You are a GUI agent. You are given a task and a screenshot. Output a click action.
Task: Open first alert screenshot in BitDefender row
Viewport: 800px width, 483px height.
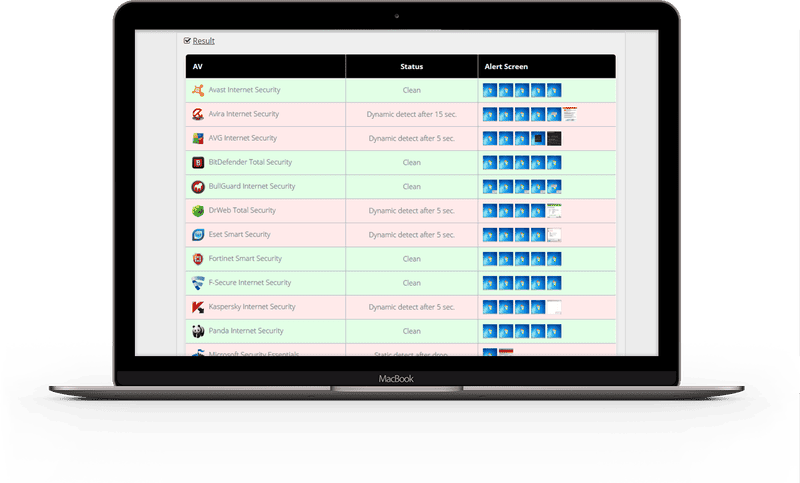[x=490, y=163]
